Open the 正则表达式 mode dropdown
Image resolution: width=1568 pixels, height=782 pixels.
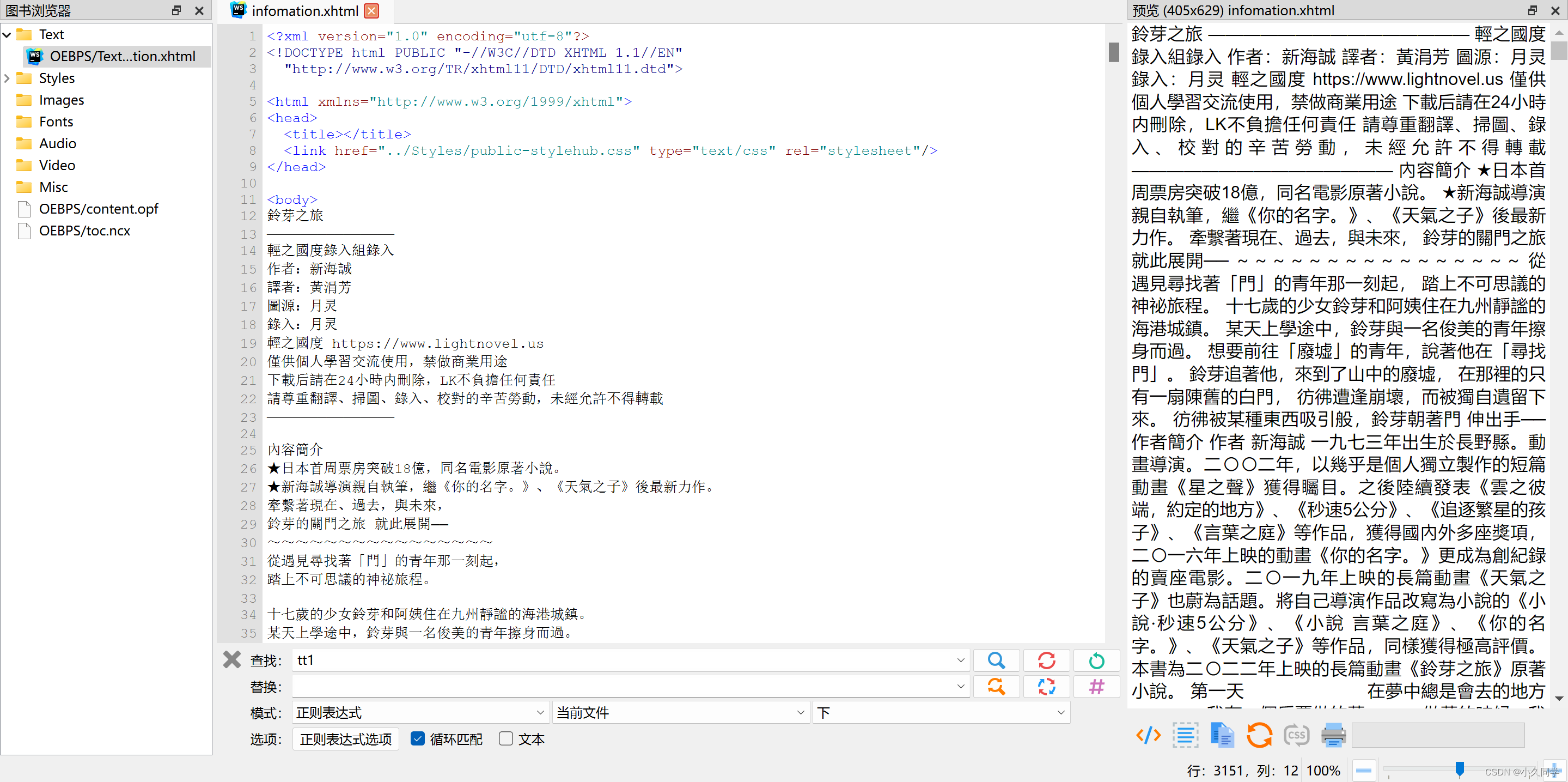point(420,713)
